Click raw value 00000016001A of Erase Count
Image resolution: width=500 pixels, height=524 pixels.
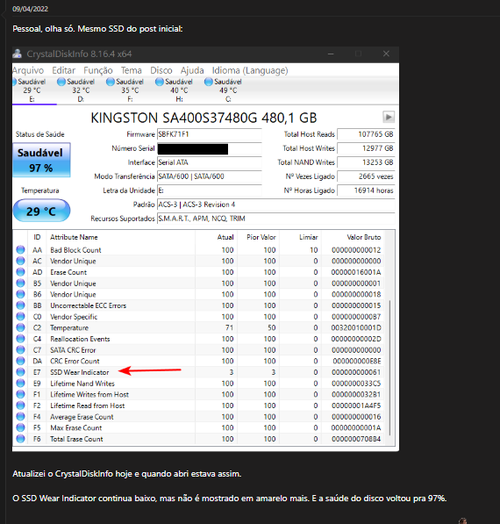tap(356, 272)
